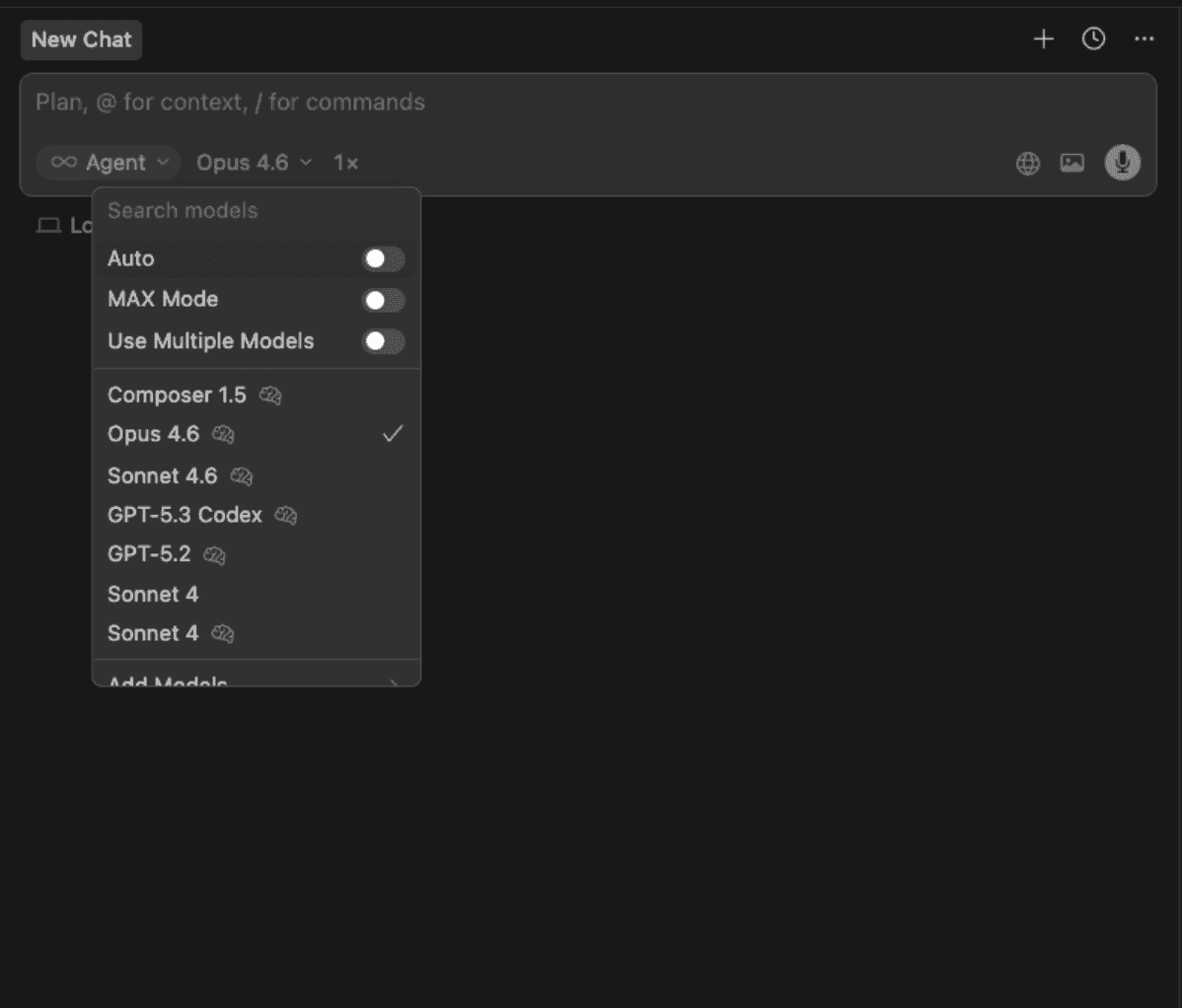Screen dimensions: 1182x1008
Task: Select the New Chat tab
Action: point(81,40)
